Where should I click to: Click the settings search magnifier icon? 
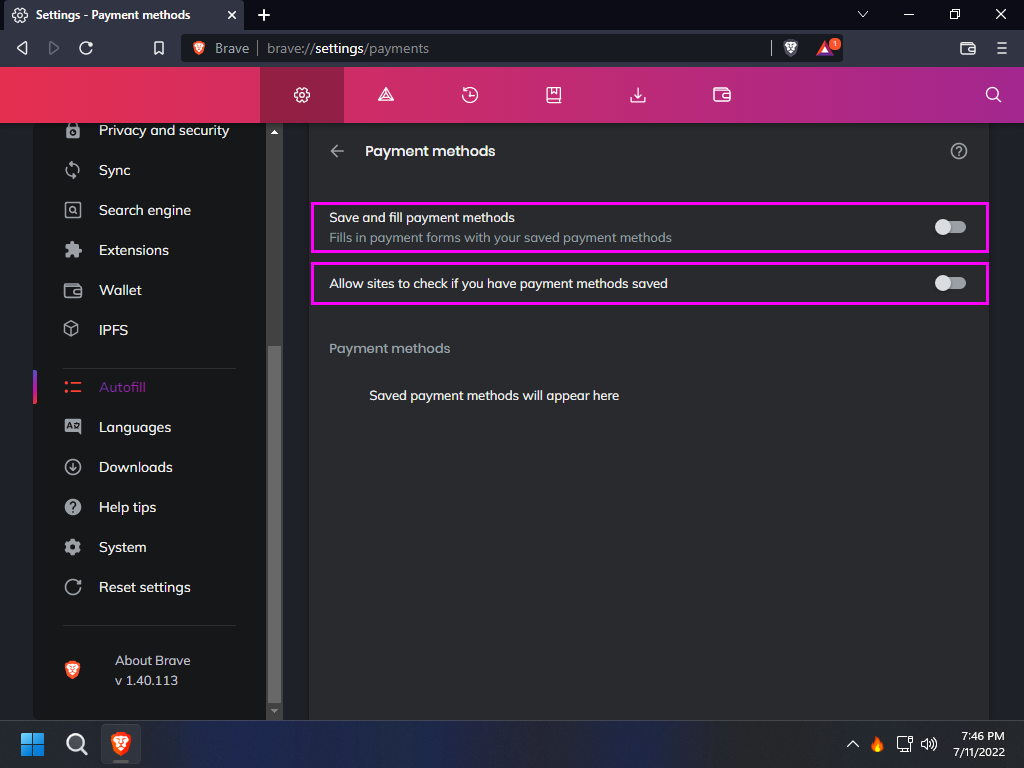[993, 95]
